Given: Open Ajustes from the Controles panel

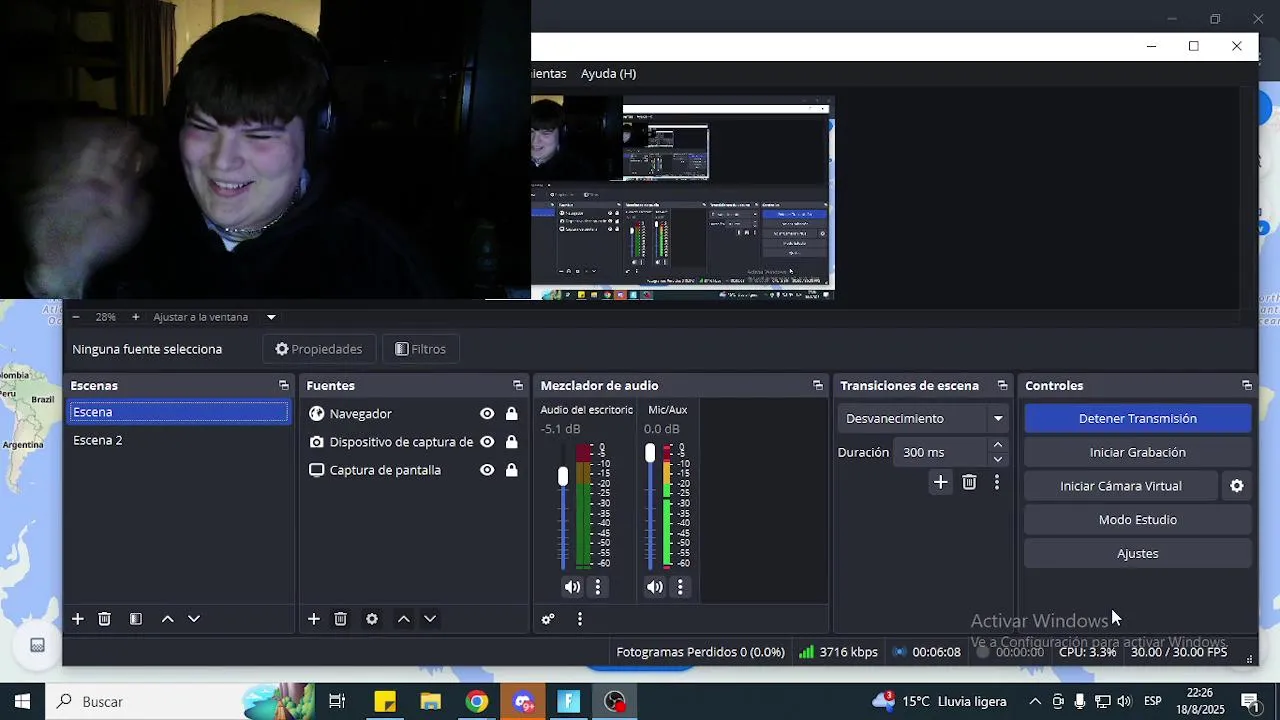Looking at the screenshot, I should click(x=1138, y=554).
